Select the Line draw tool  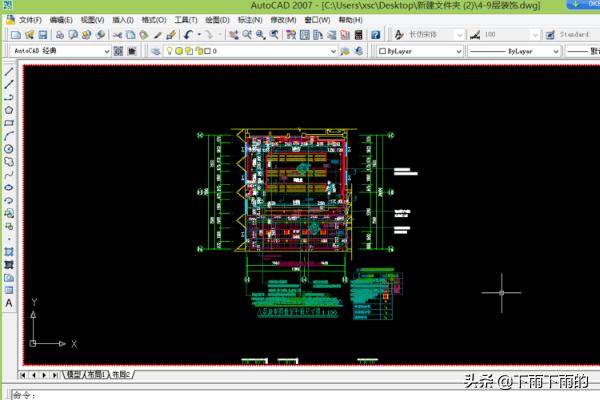[9, 71]
